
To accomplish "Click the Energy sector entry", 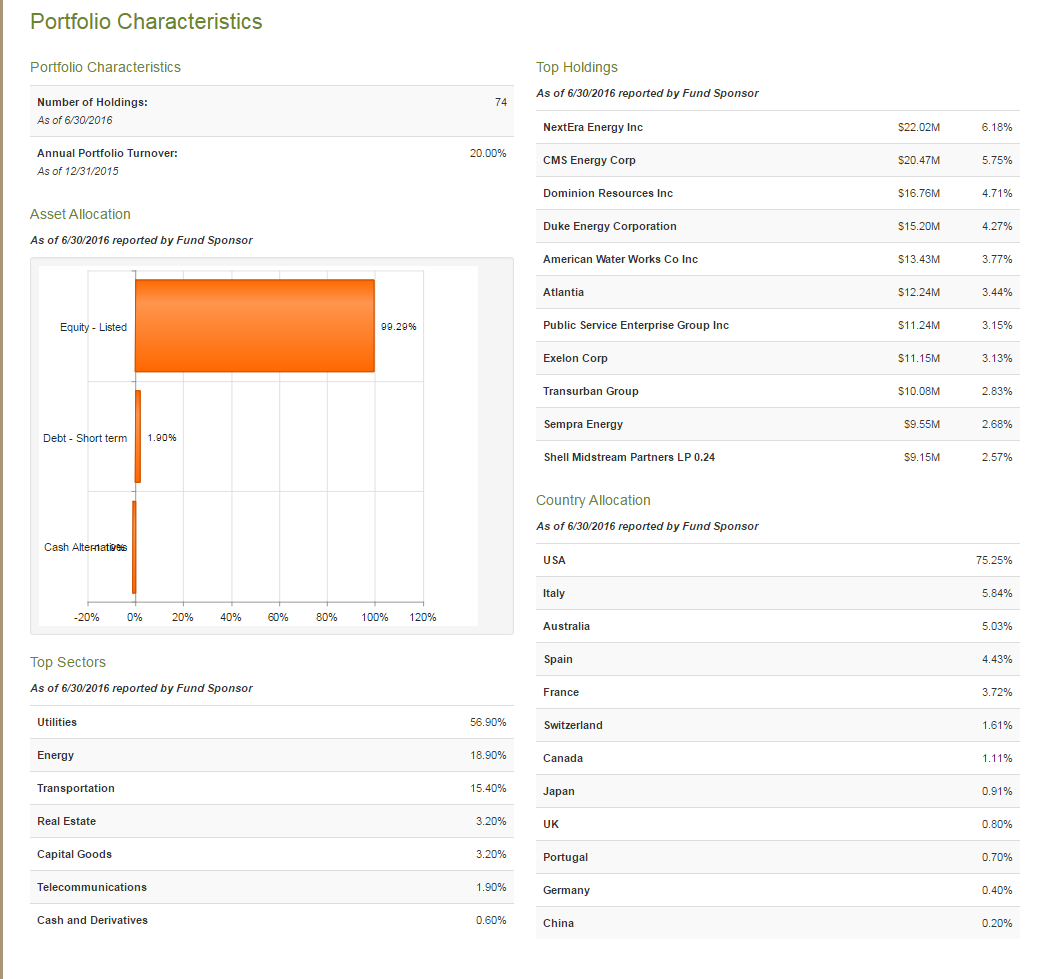I will tap(55, 755).
